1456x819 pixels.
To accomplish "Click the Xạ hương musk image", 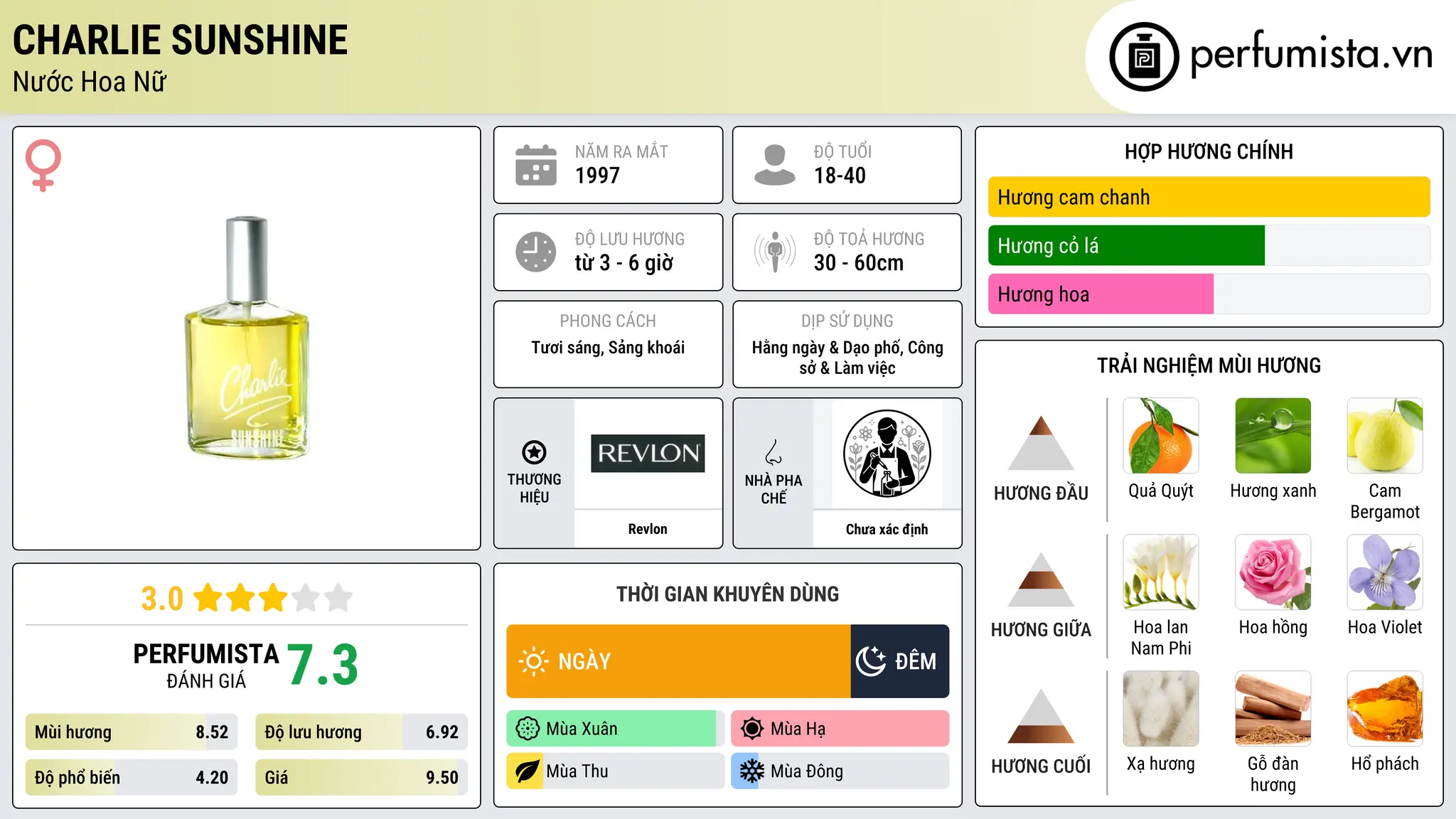I will (x=1161, y=709).
